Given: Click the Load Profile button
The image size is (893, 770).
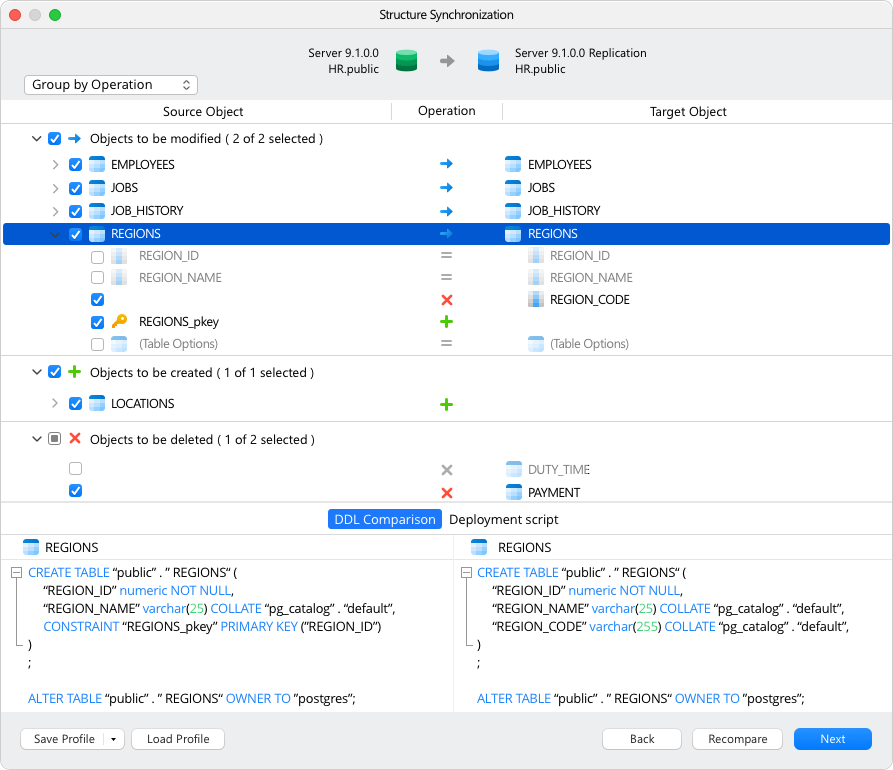Looking at the screenshot, I should point(178,739).
